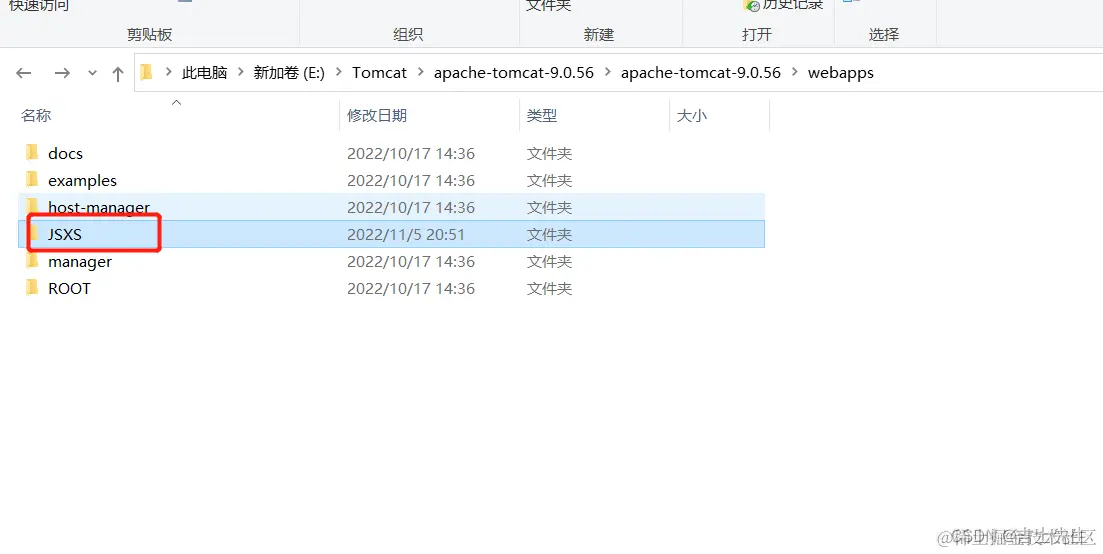Click the address bar folder icon
The width and height of the screenshot is (1103, 554).
pyautogui.click(x=146, y=72)
